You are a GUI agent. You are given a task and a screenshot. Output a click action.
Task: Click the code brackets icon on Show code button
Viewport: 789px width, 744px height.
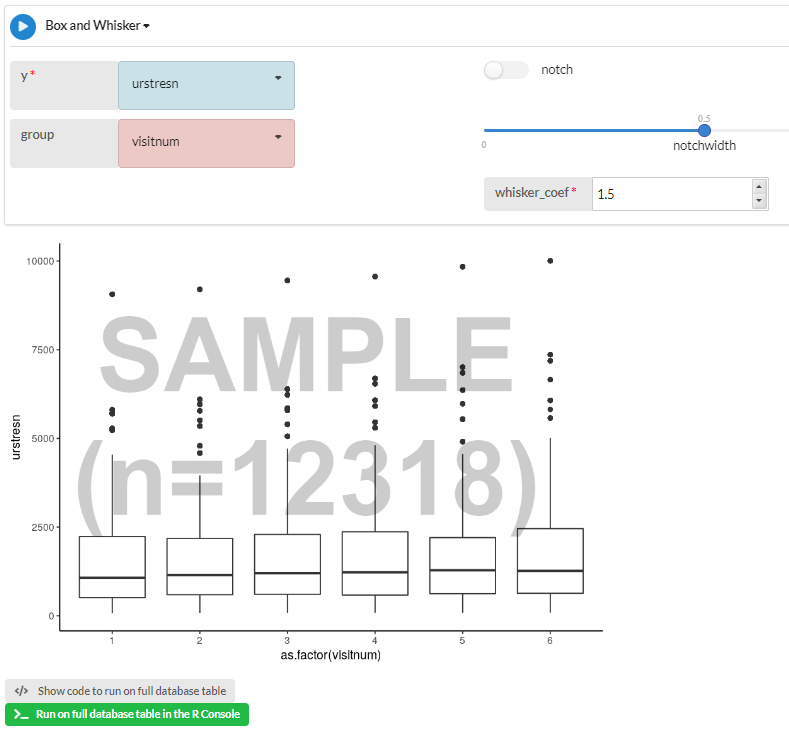[x=22, y=691]
